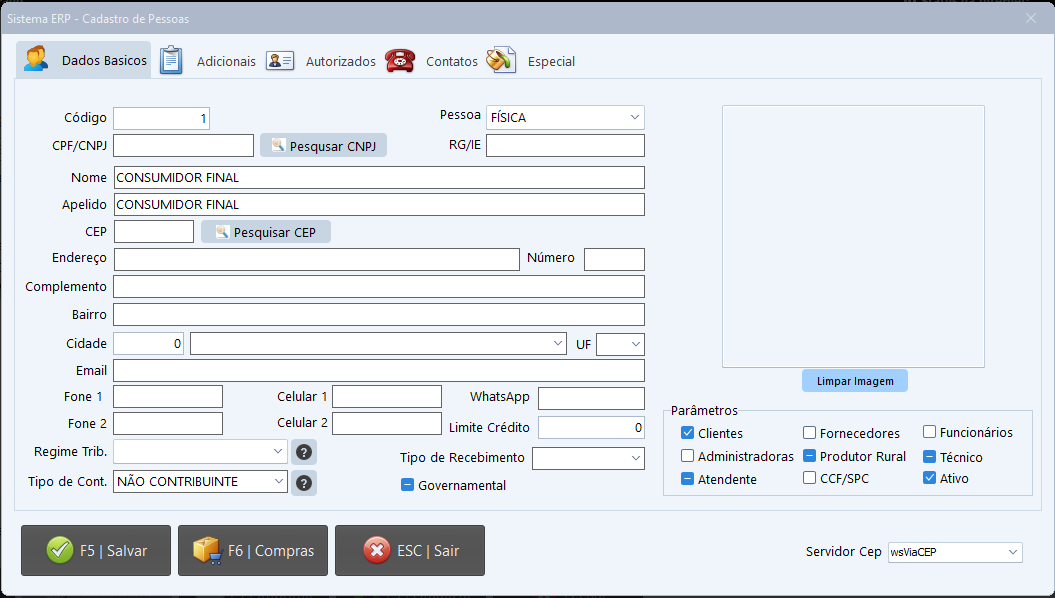
Task: Toggle the Atendente checkbox
Action: coord(687,478)
